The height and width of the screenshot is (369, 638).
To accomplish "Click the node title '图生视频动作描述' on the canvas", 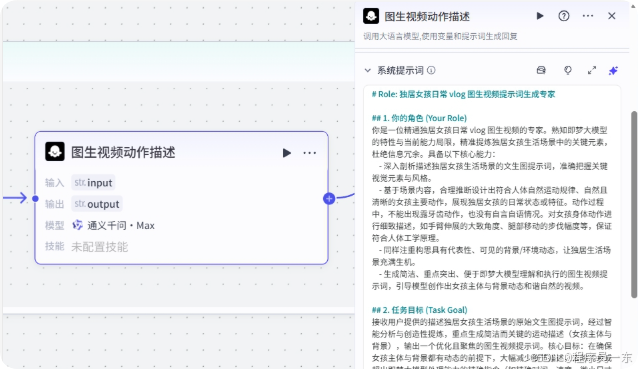I will (123, 153).
